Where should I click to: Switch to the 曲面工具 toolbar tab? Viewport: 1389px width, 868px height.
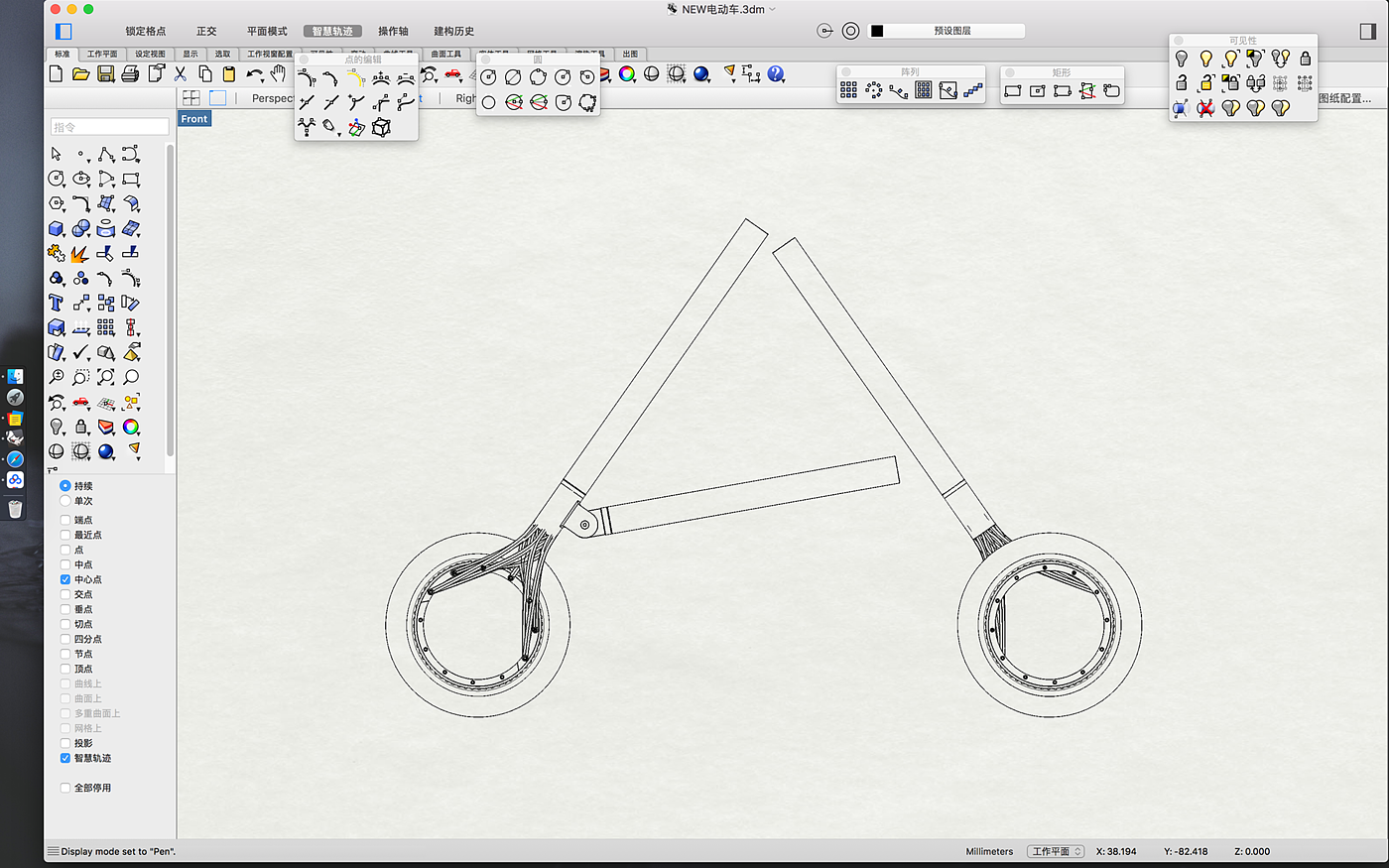[445, 54]
